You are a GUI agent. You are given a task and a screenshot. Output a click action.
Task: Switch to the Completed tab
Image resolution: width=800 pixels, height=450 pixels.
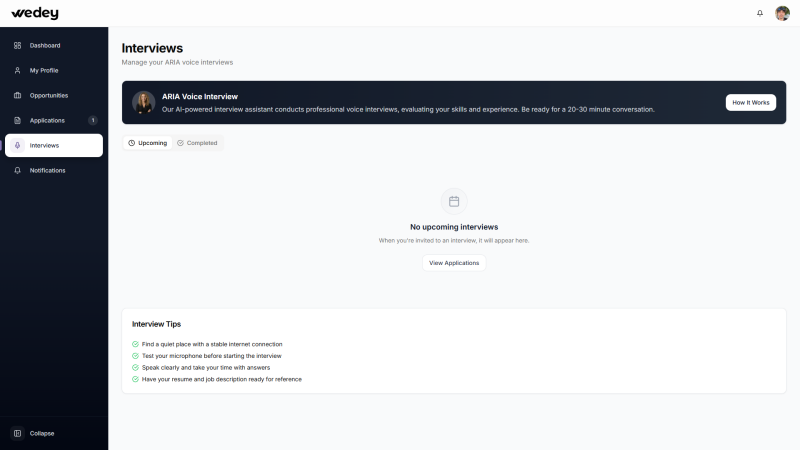tap(197, 143)
